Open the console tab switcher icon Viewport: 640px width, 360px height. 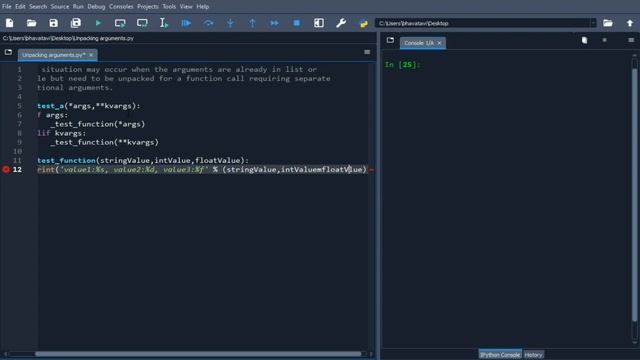(390, 40)
